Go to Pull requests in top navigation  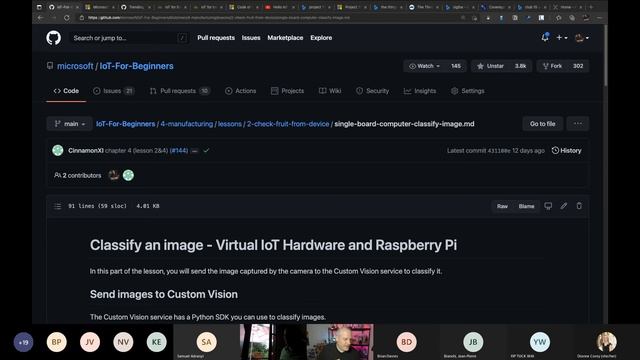pos(216,38)
